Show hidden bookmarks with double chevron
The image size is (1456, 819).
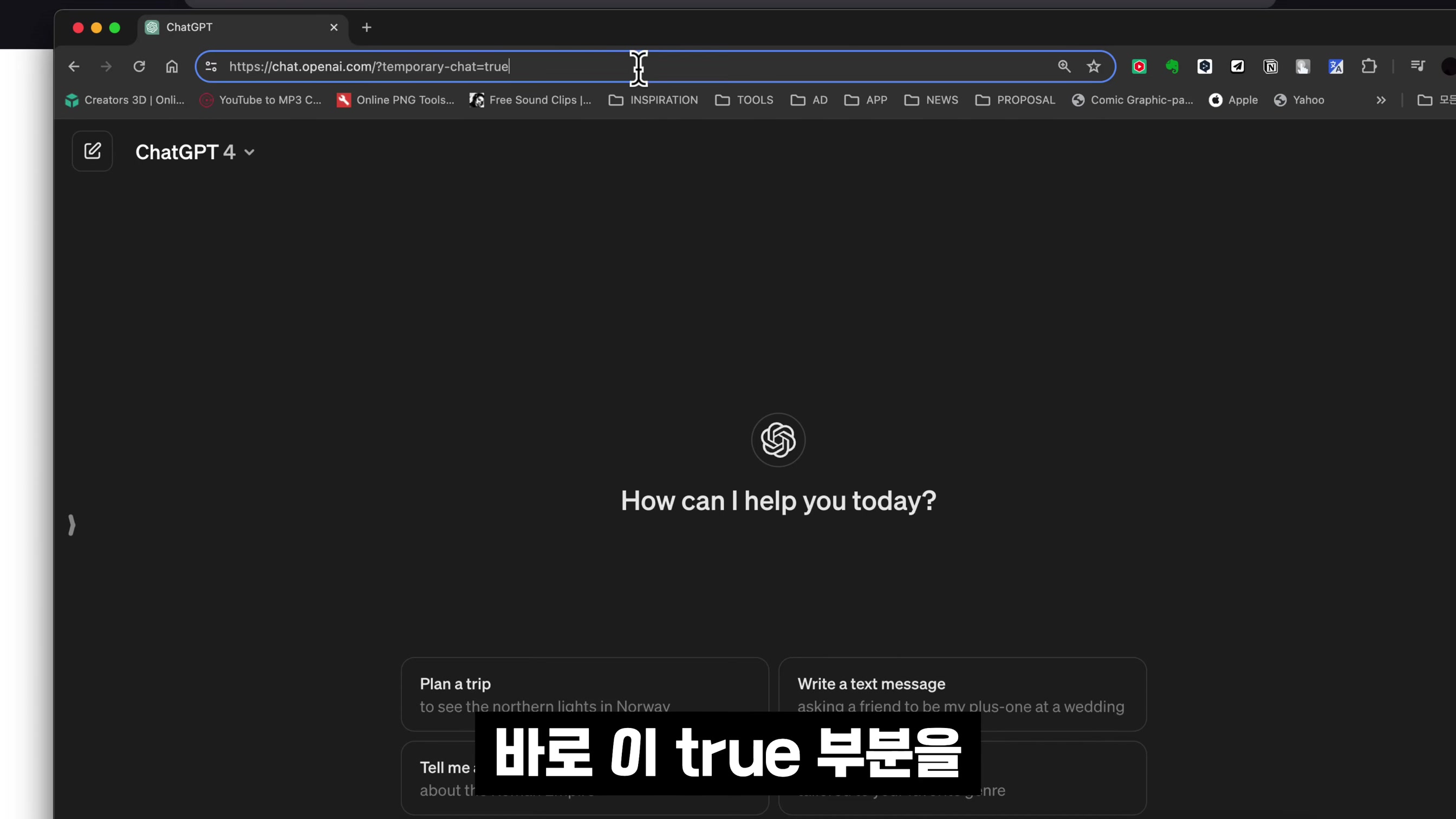pos(1381,100)
